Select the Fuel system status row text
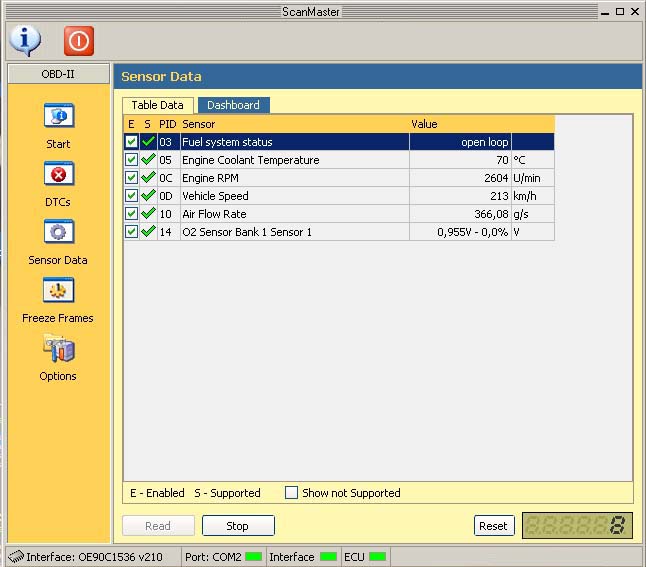This screenshot has height=567, width=646. pyautogui.click(x=227, y=142)
